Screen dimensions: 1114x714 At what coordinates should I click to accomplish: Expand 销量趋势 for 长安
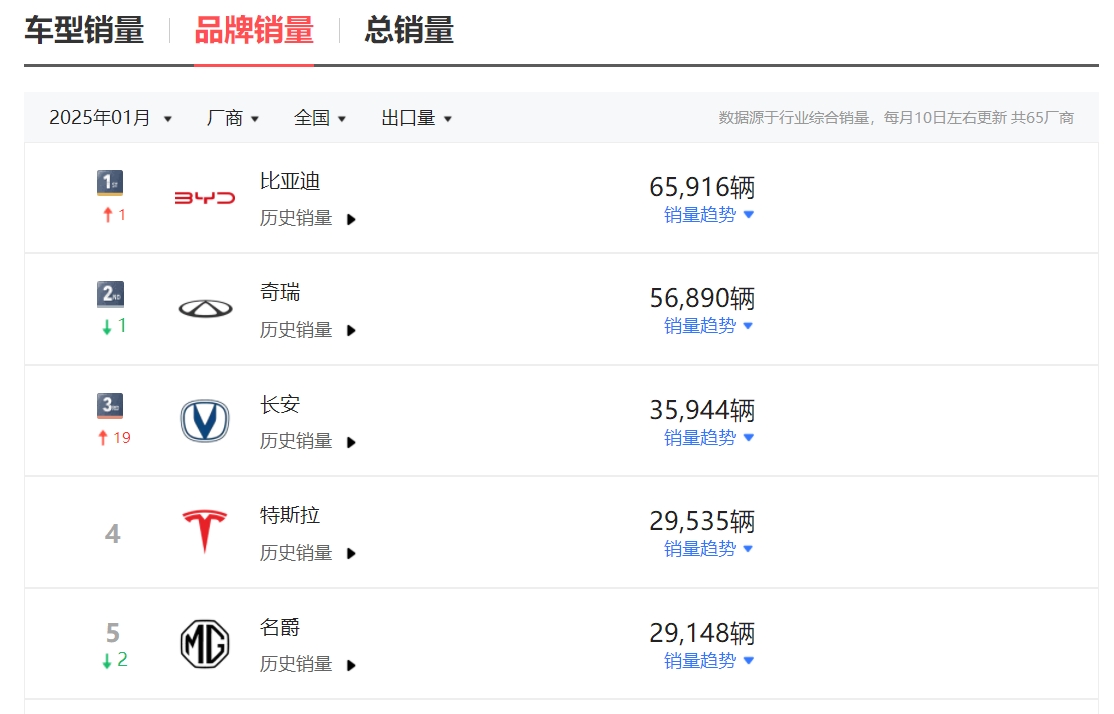pos(708,438)
